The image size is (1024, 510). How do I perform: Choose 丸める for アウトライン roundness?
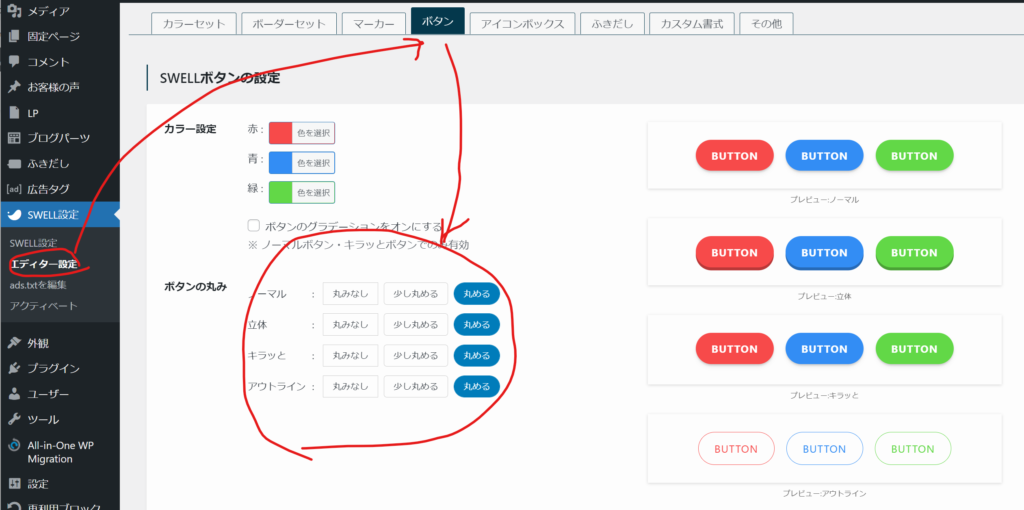point(476,386)
